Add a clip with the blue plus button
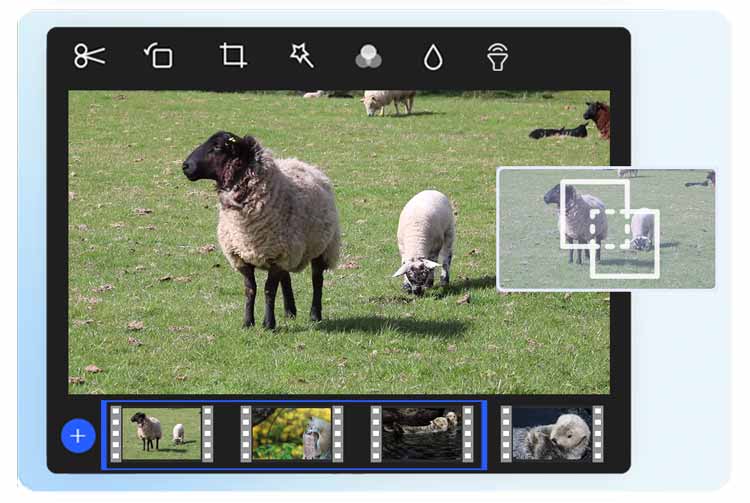This screenshot has width=750, height=503. click(x=78, y=436)
